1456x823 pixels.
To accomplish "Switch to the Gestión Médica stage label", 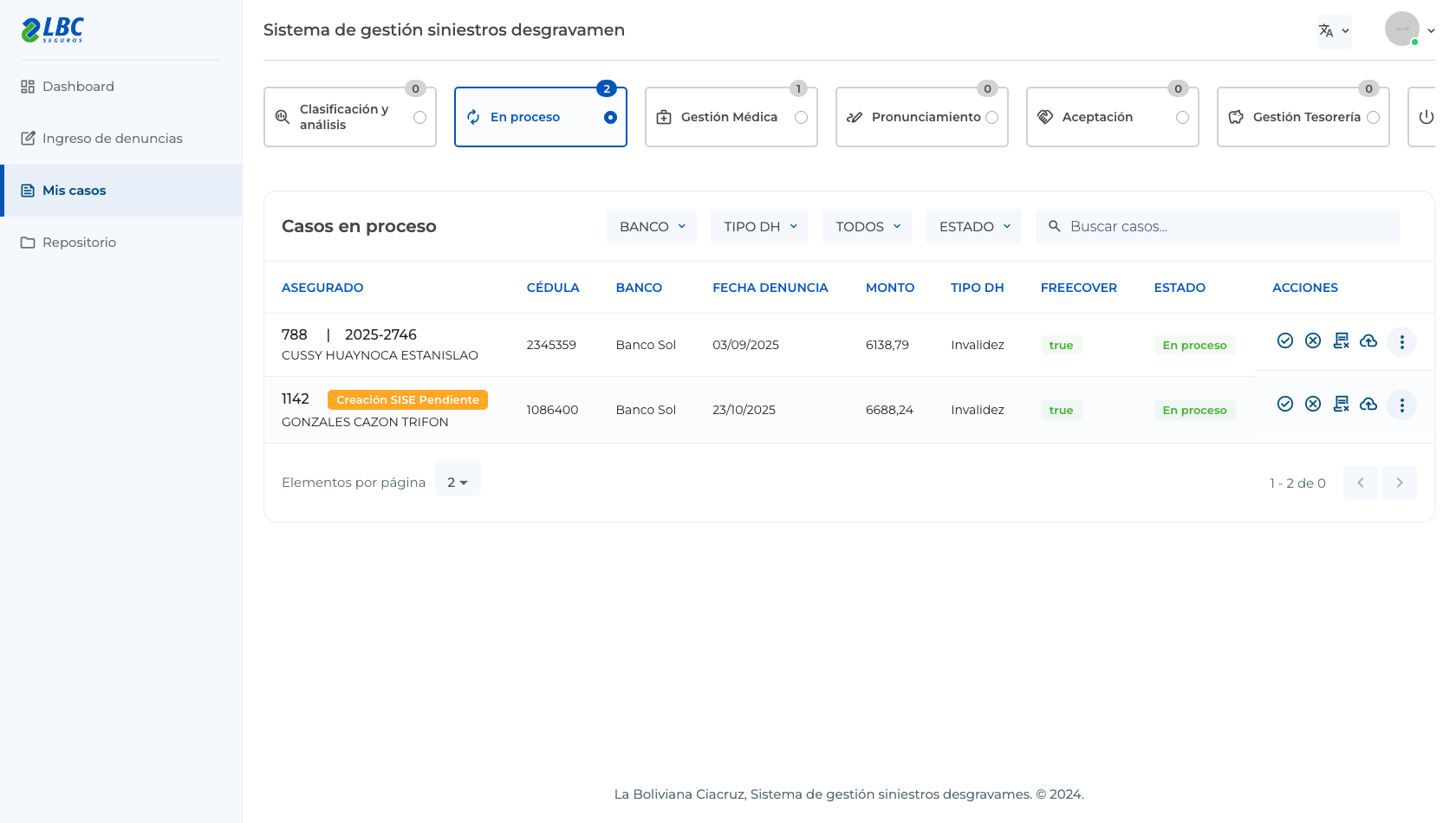I will click(x=729, y=117).
